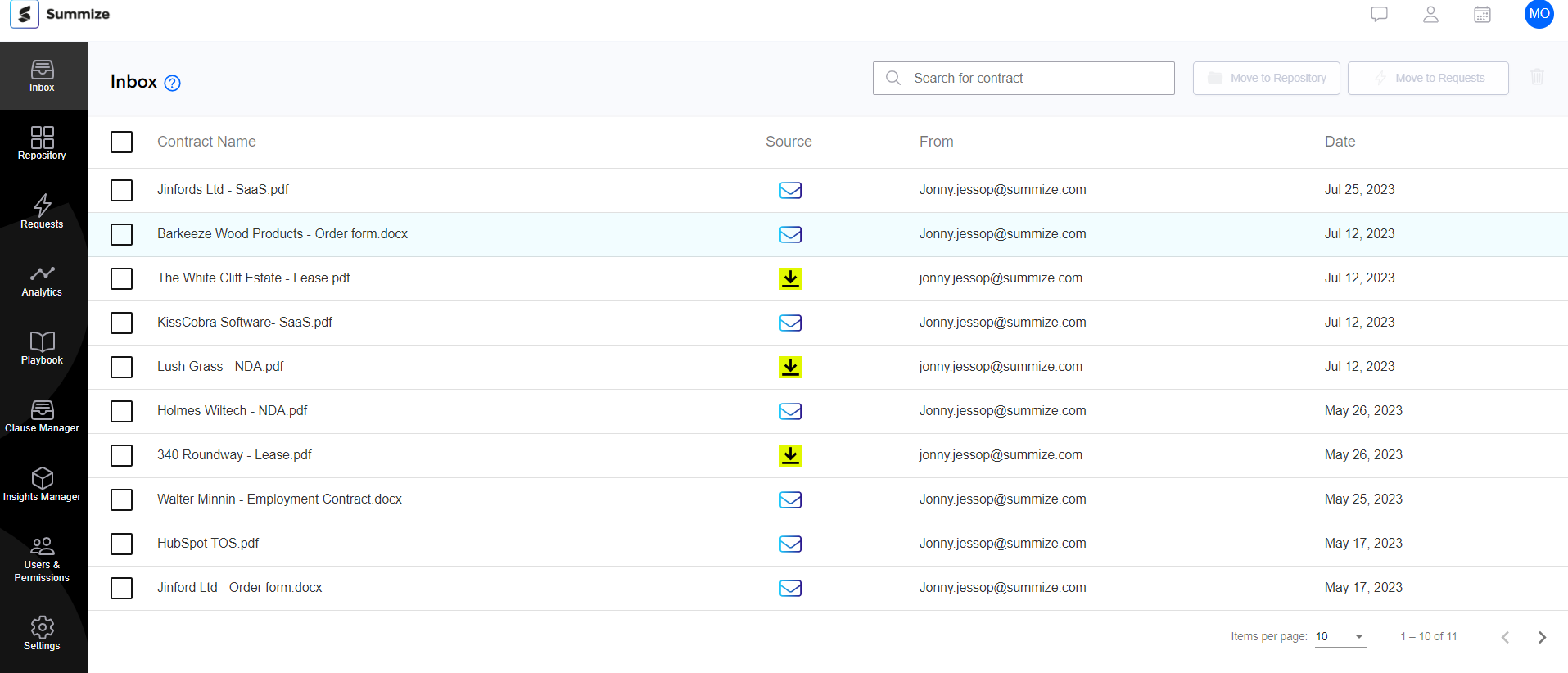
Task: Click email source icon for Jinford Ltd Order form
Action: point(790,588)
